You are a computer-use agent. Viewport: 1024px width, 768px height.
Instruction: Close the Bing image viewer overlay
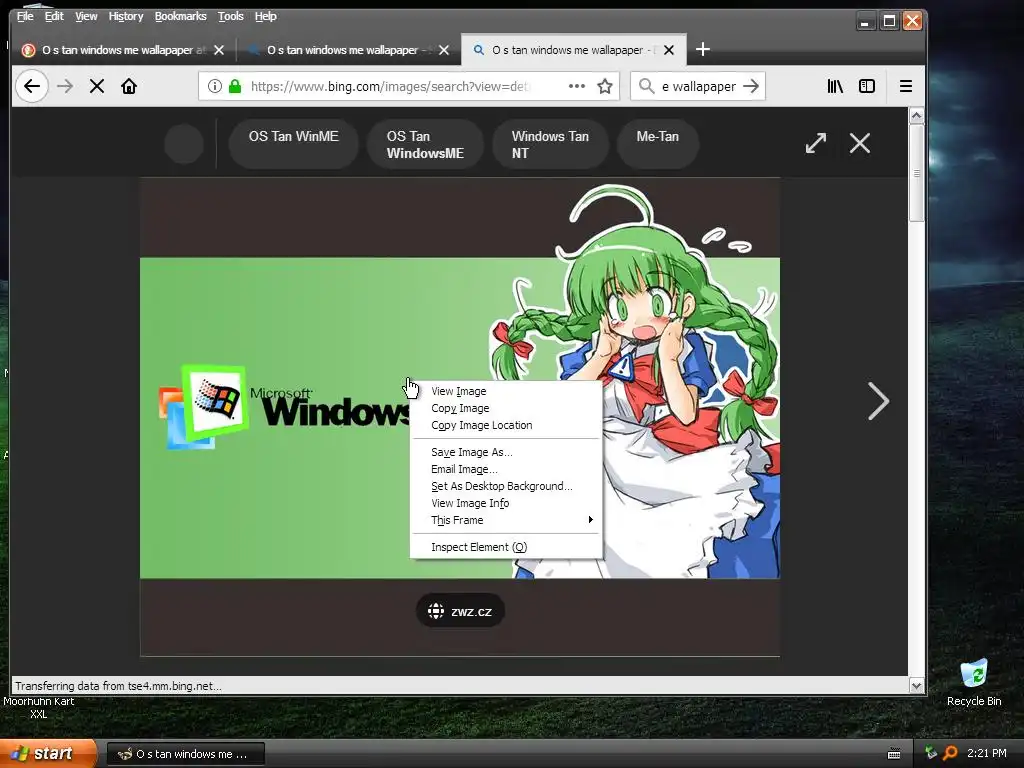859,143
